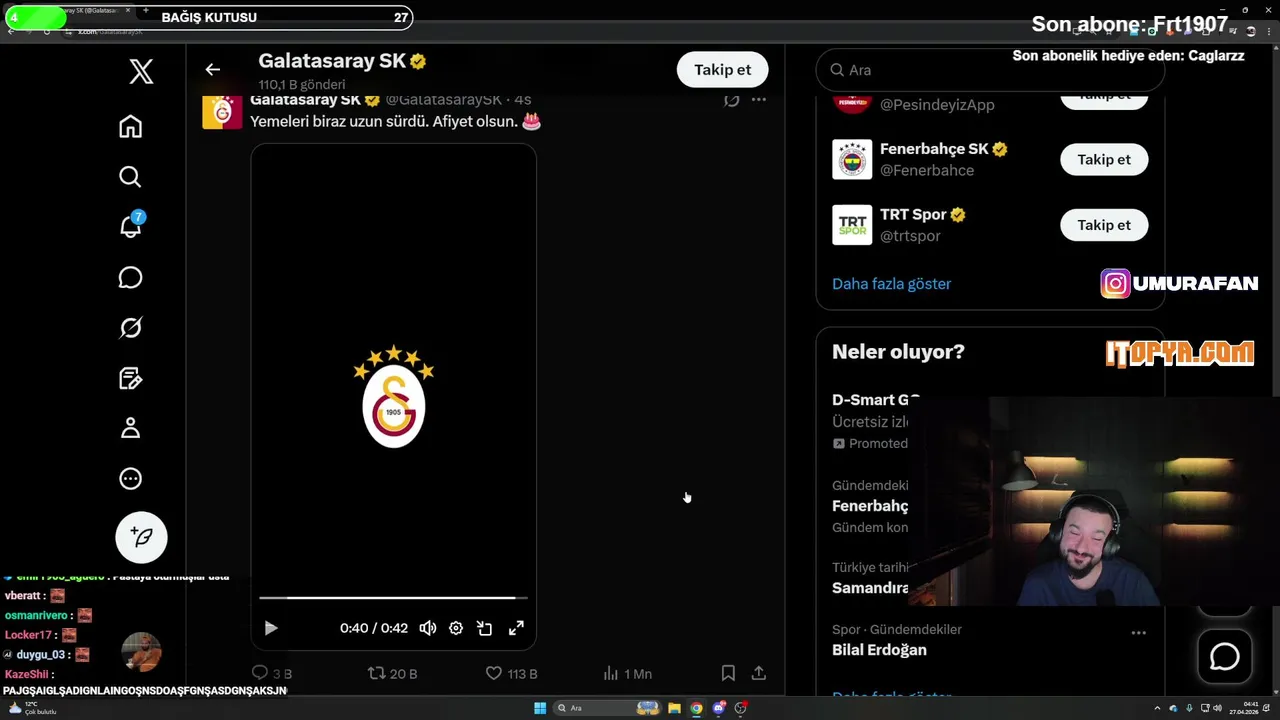Open more options for Bilal Erdoğan trend
Screen dimensions: 1280x720
[1138, 632]
